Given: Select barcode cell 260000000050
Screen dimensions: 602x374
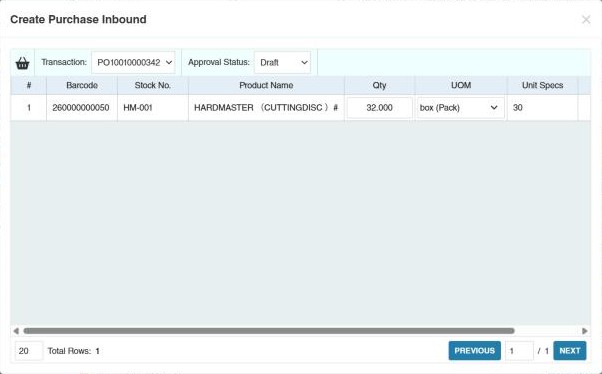Looking at the screenshot, I should pos(82,108).
